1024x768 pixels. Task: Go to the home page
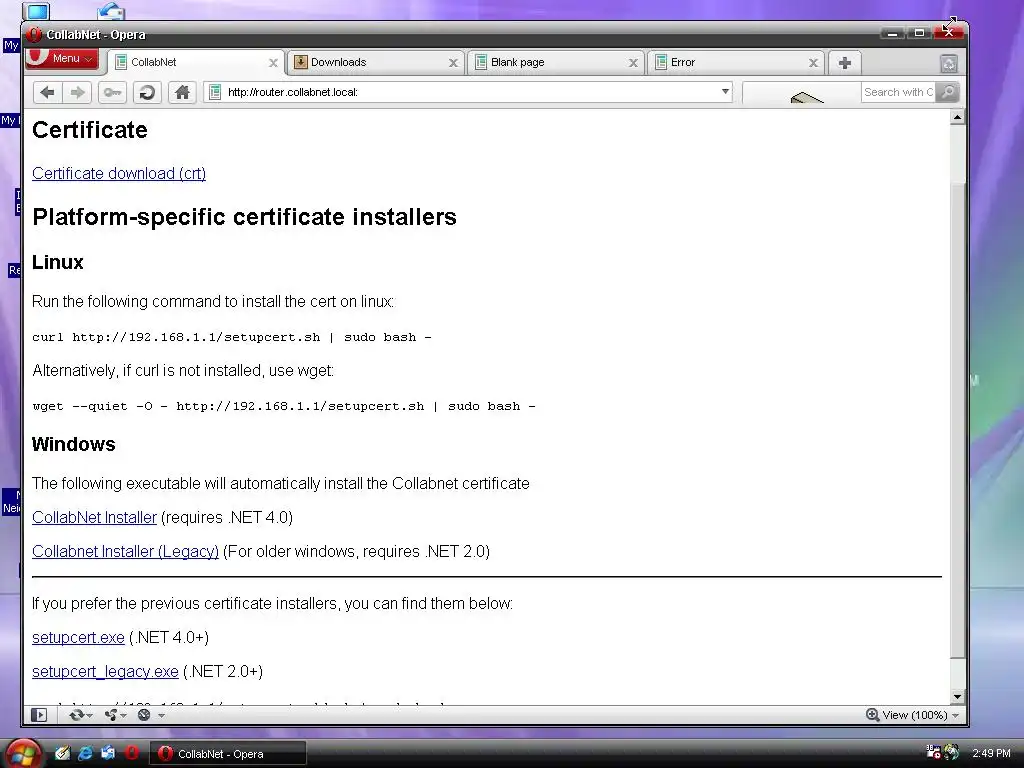(x=182, y=93)
